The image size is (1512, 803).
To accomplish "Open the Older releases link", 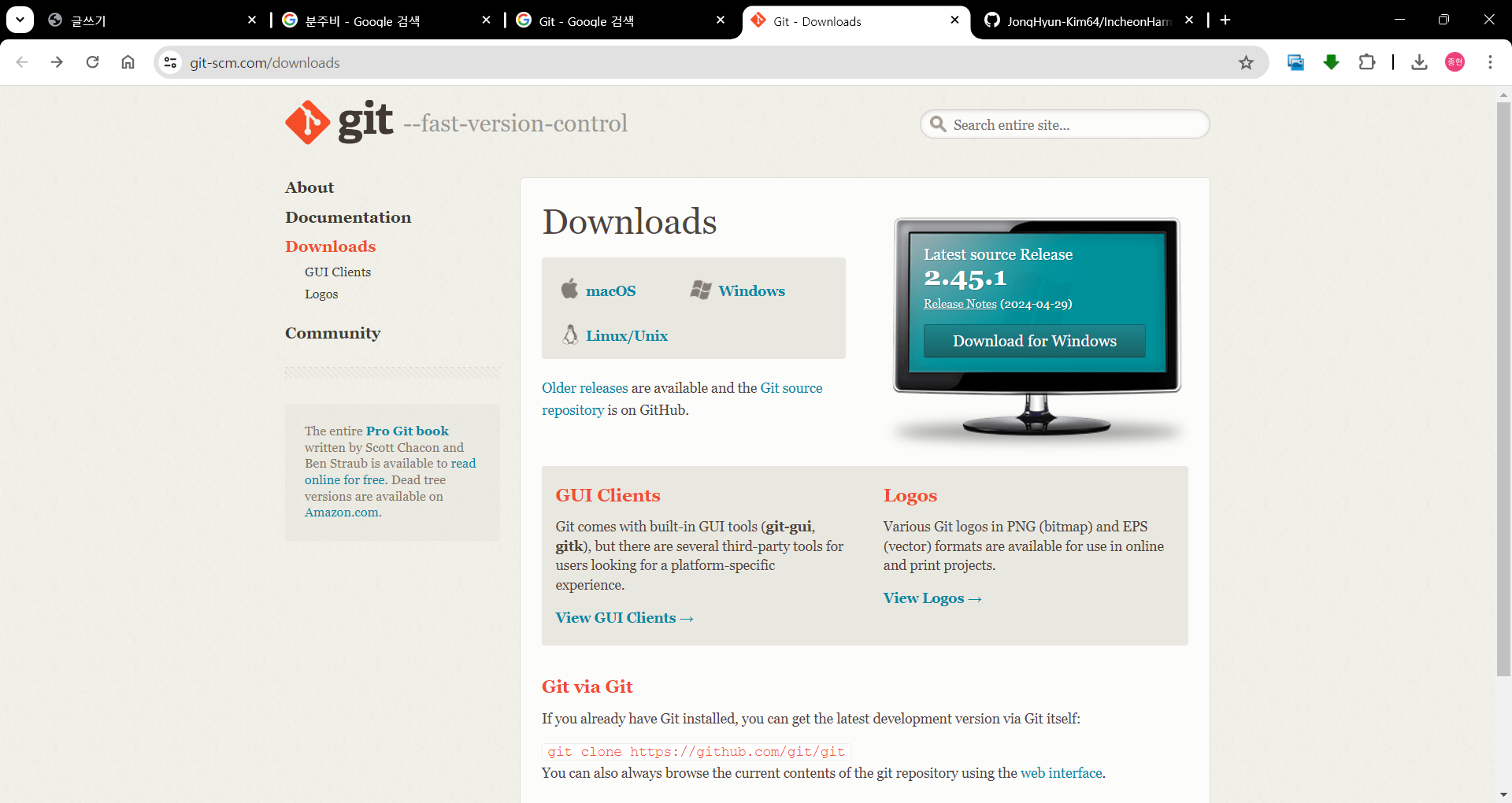I will pyautogui.click(x=584, y=388).
